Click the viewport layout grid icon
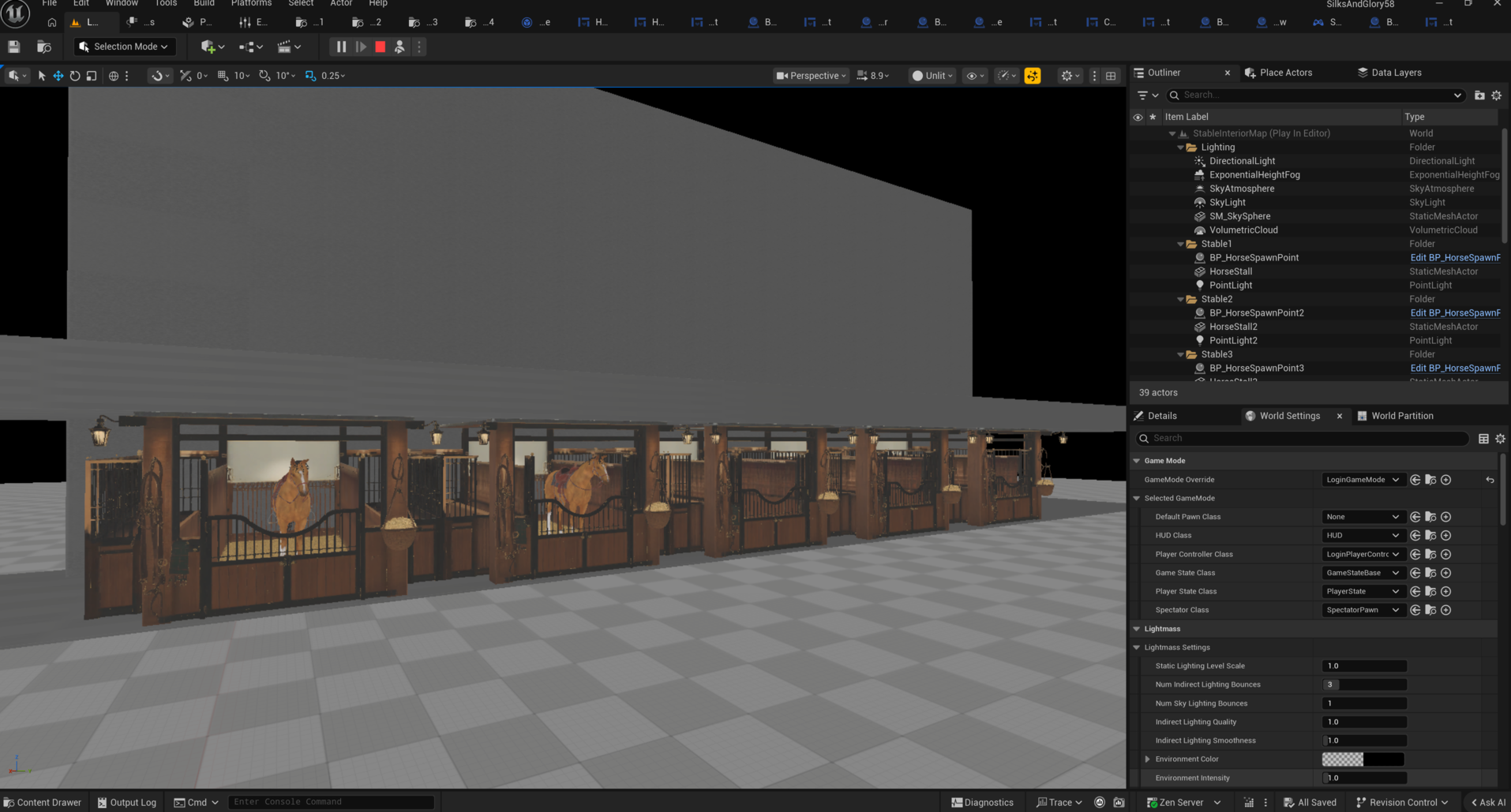The image size is (1511, 812). tap(1111, 76)
